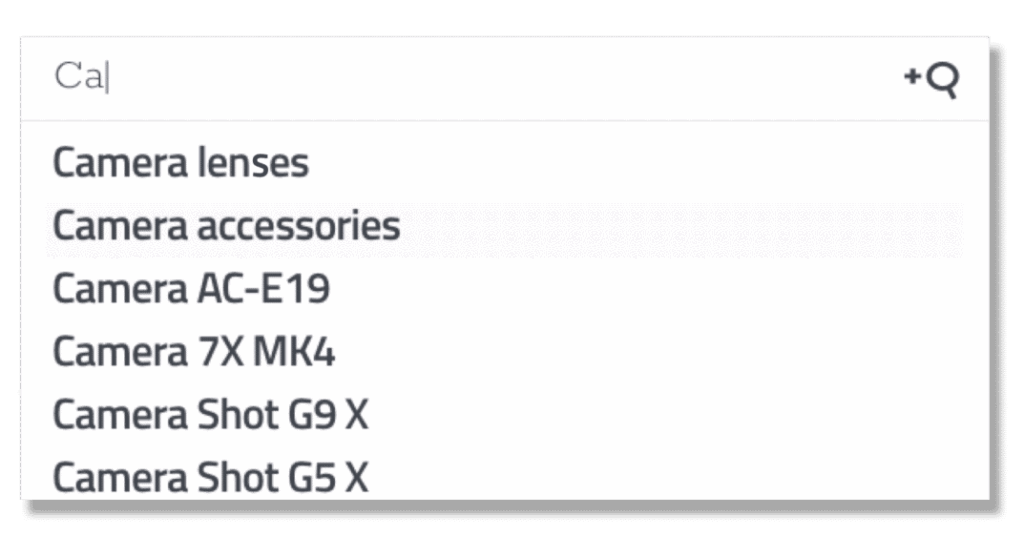Click the magnifying glass search icon

943,80
